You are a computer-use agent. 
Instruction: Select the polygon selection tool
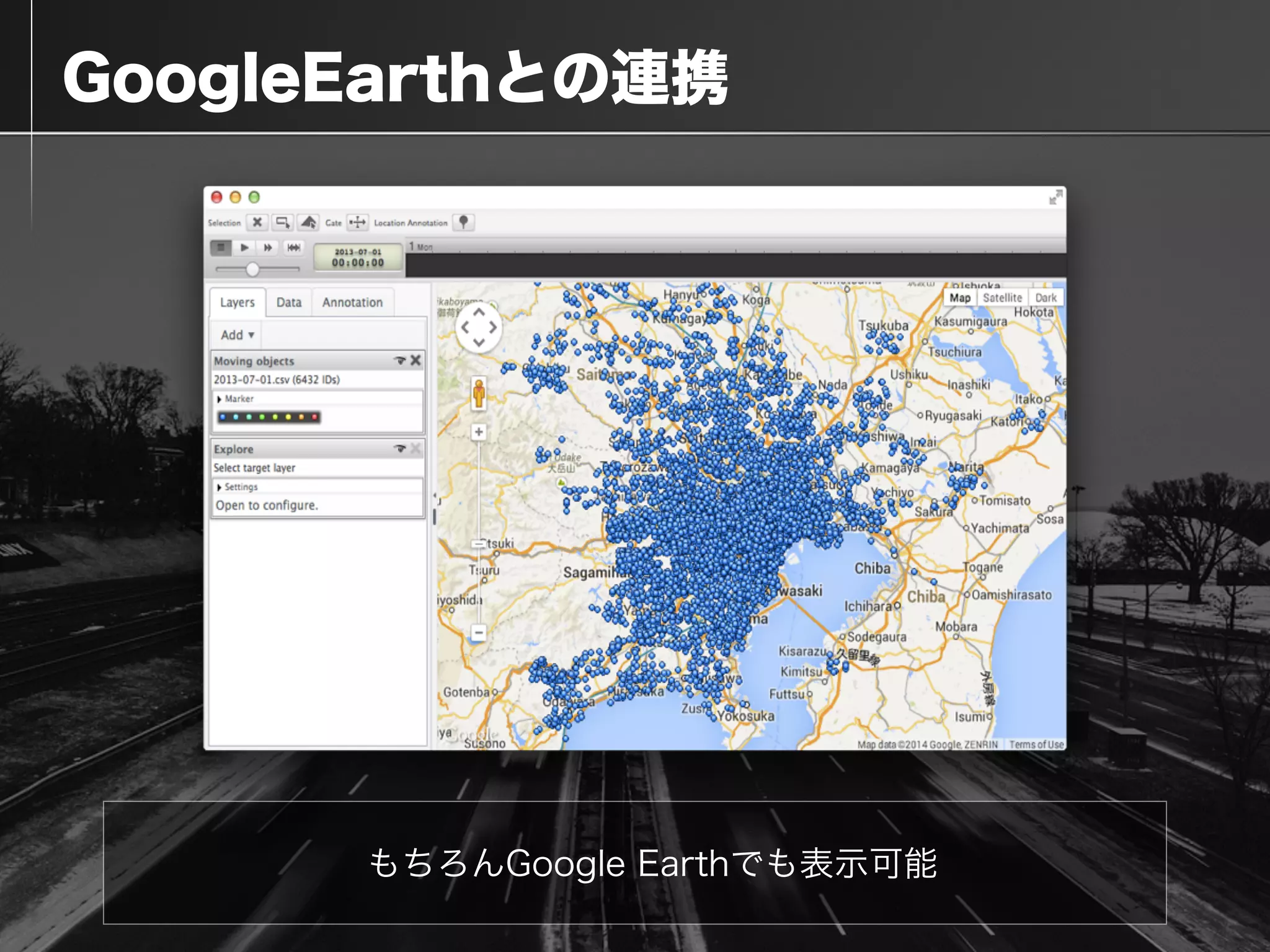308,222
